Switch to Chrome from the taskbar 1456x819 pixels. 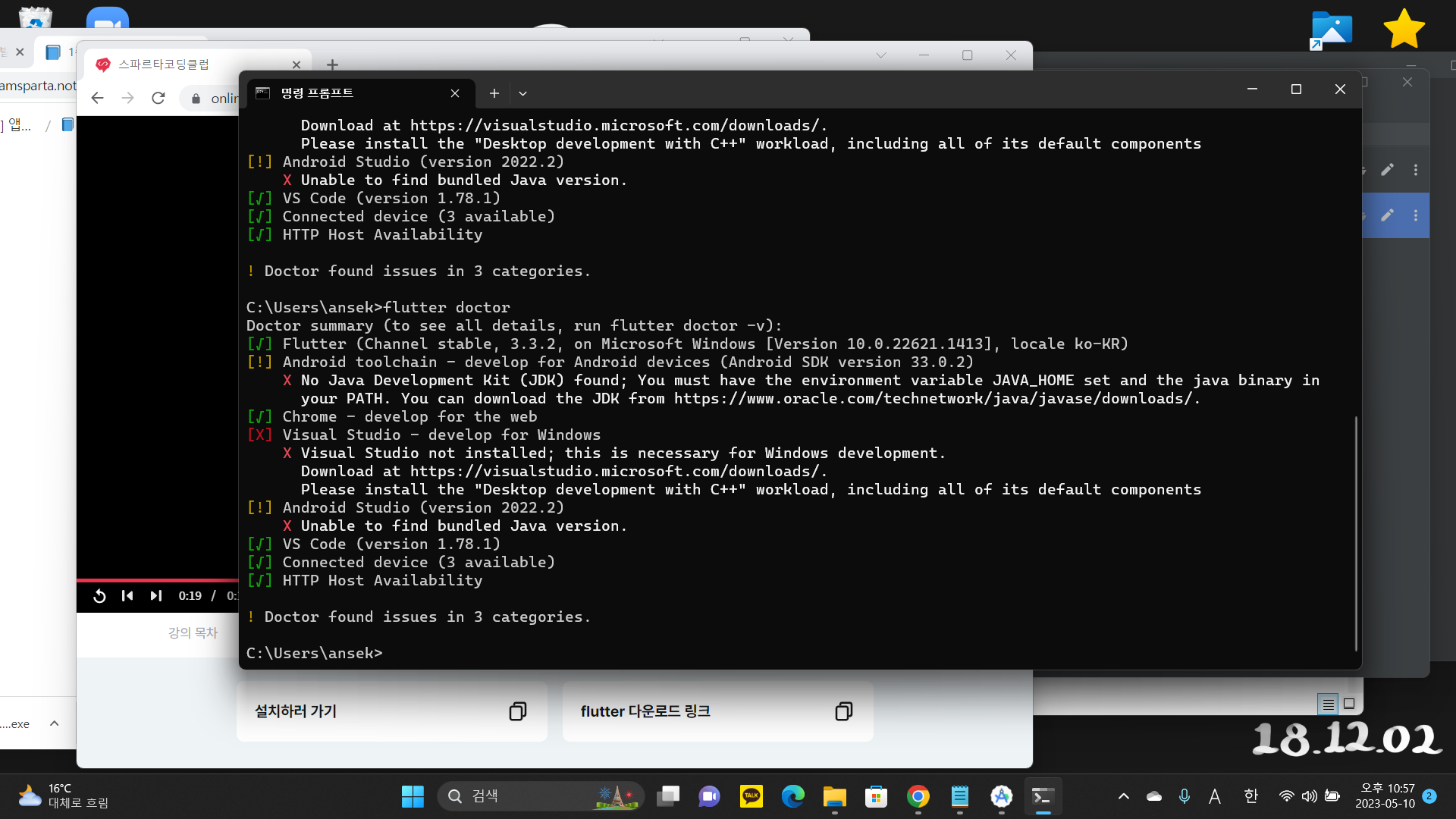tap(918, 796)
